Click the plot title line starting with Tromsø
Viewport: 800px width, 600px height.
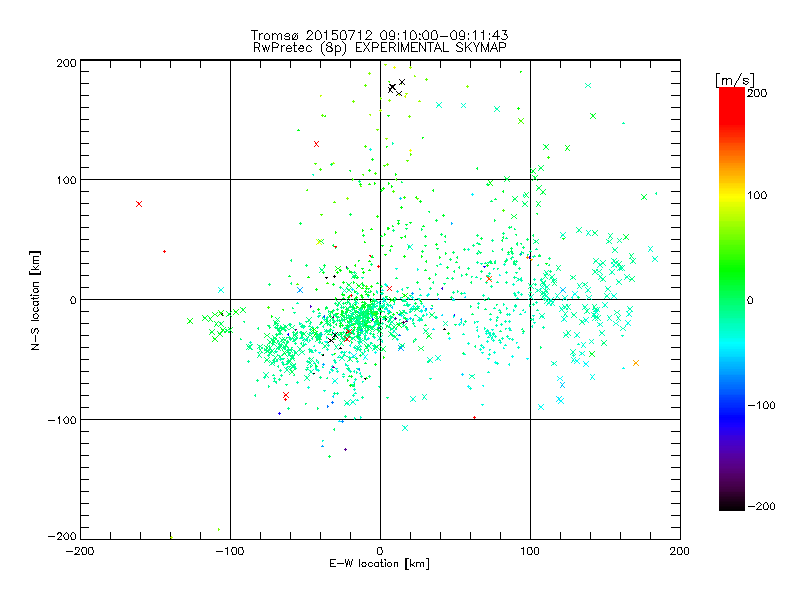tap(380, 35)
